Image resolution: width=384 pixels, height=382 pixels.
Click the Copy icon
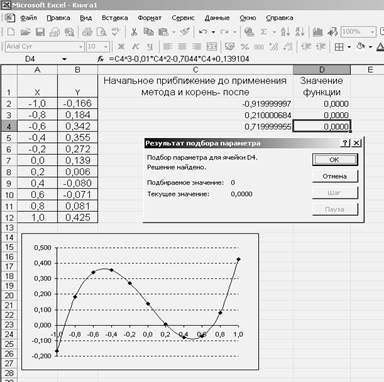point(148,32)
